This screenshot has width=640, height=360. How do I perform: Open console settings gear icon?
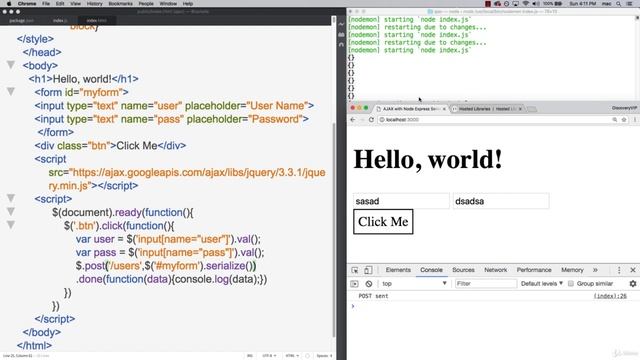(x=633, y=284)
